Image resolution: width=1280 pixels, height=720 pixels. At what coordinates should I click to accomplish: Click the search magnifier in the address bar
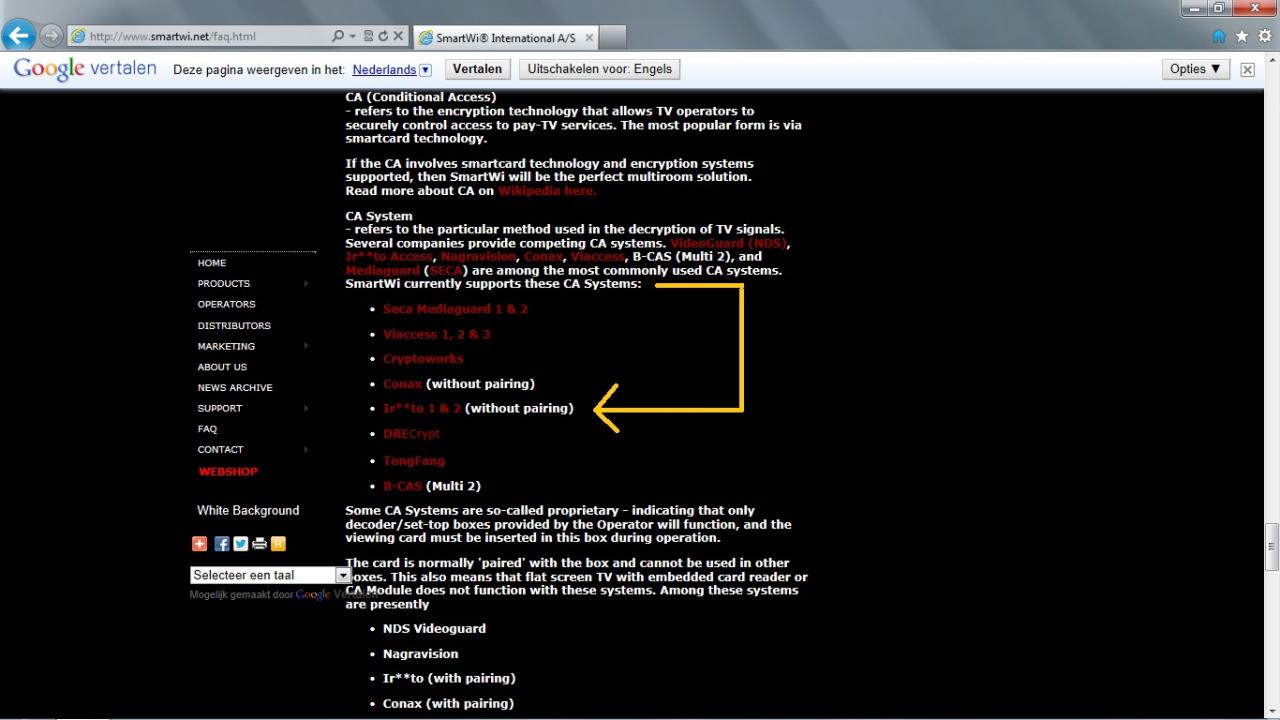[x=338, y=36]
